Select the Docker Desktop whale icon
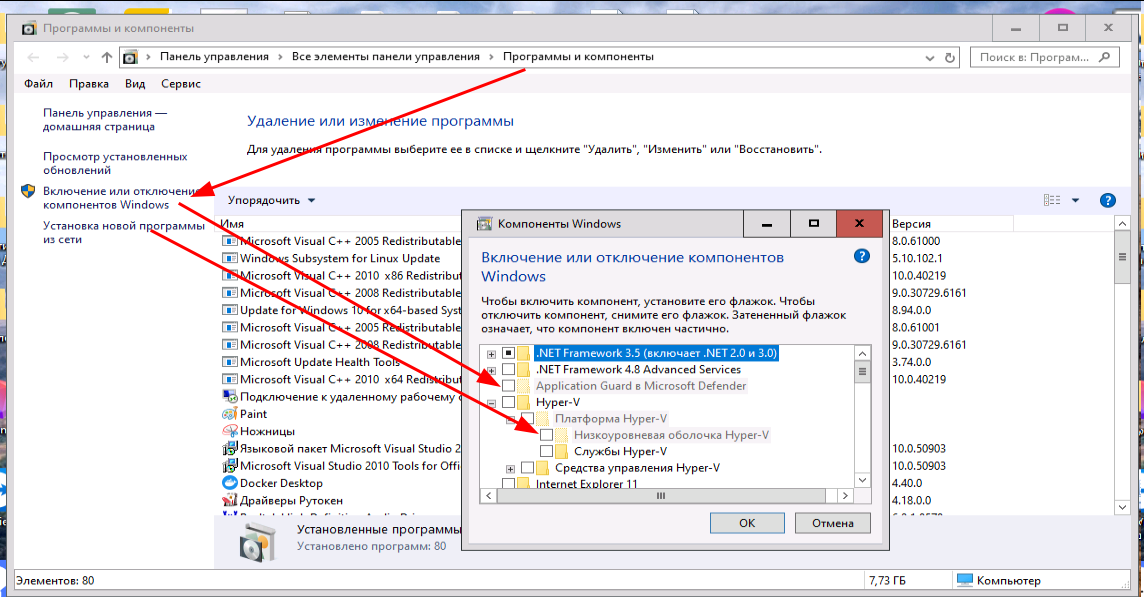The height and width of the screenshot is (597, 1144). pos(230,483)
